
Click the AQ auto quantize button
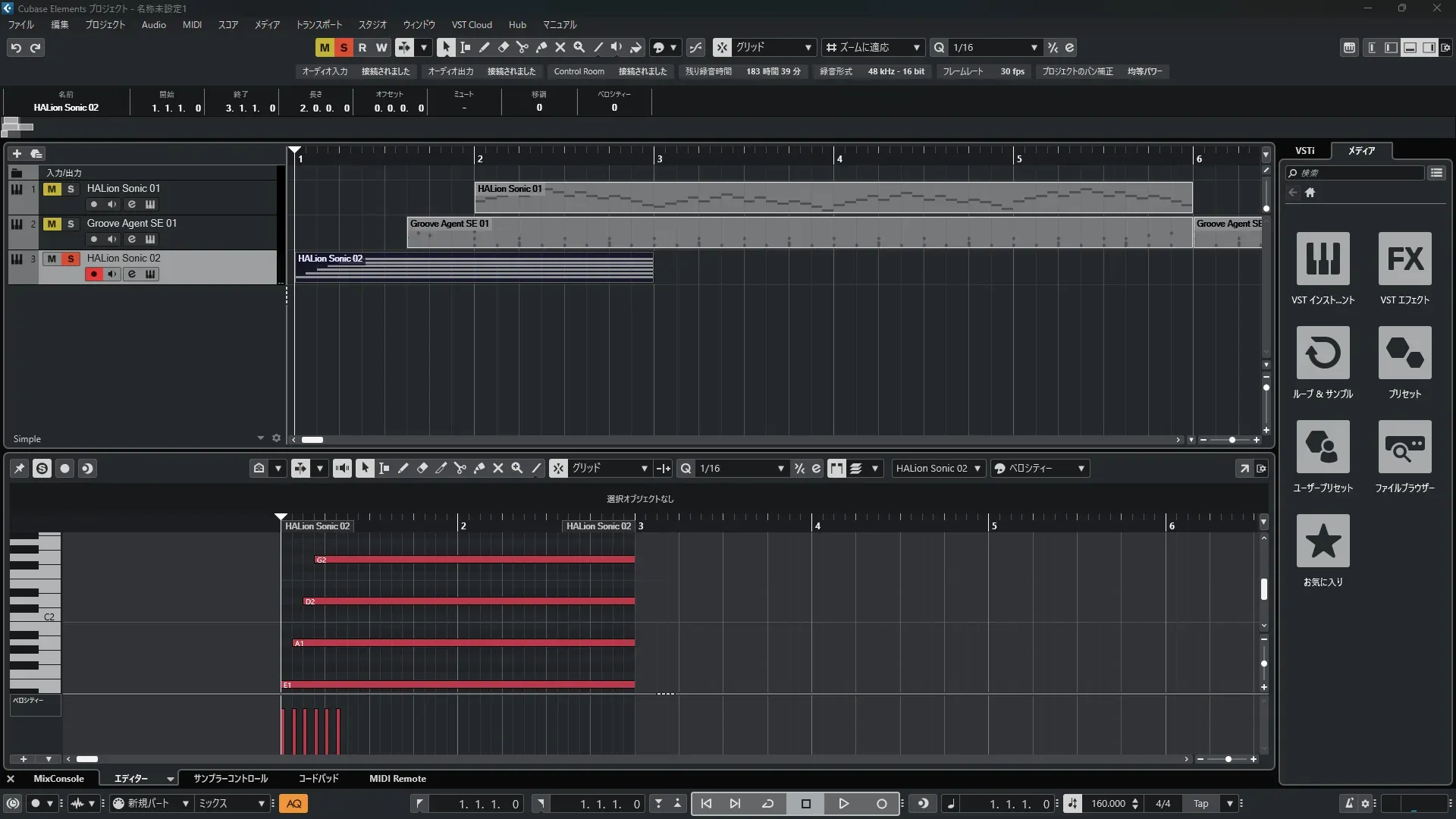293,803
